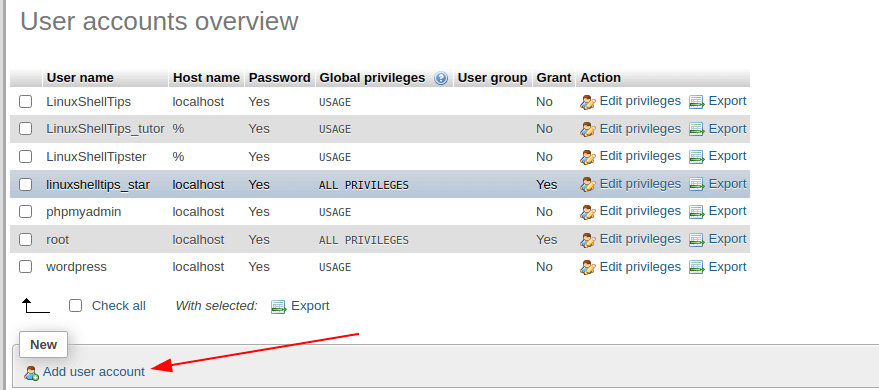Select checkbox for LinuxShellTips user
The height and width of the screenshot is (390, 879).
coord(25,101)
